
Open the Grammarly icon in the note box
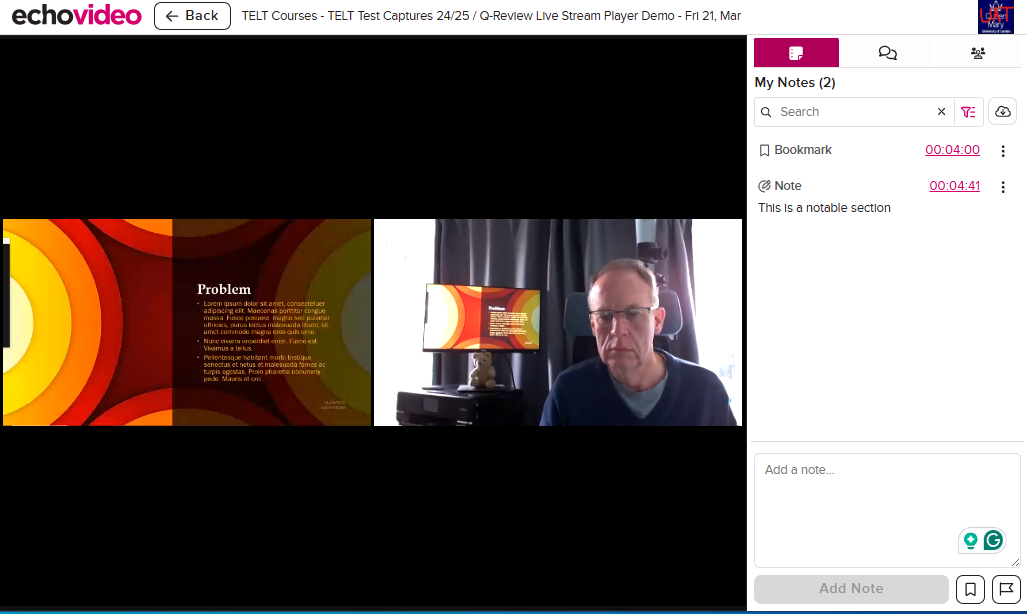click(x=993, y=539)
